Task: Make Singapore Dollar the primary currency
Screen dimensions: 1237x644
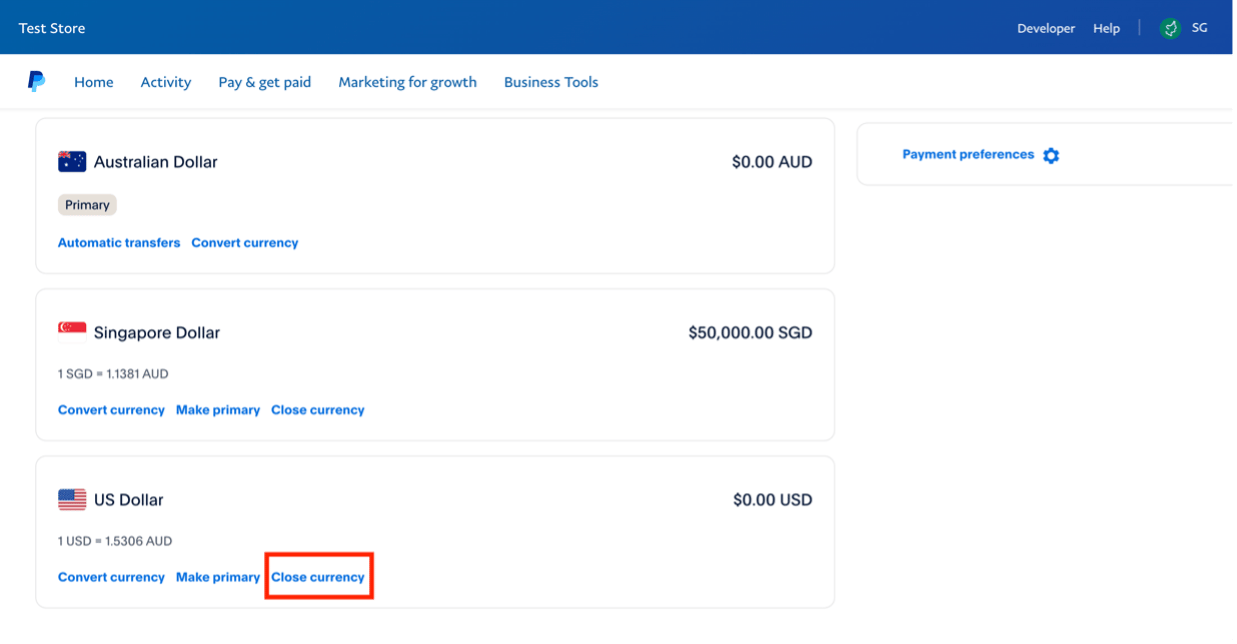Action: pos(218,410)
